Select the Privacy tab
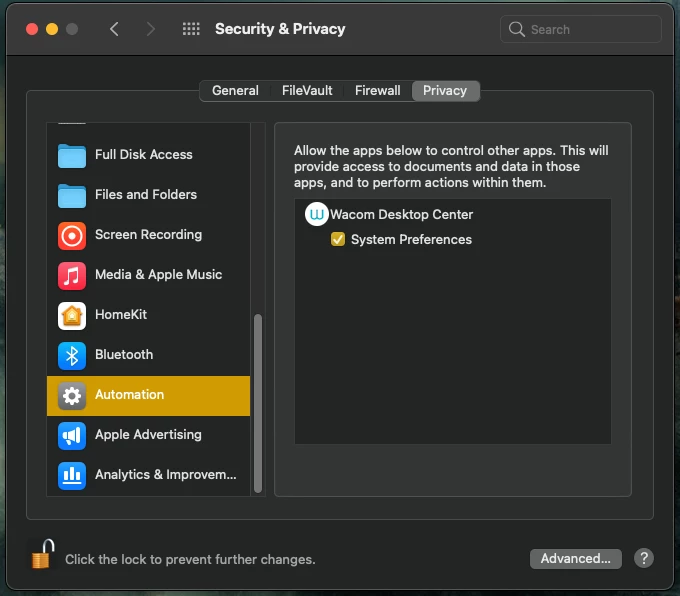Image resolution: width=680 pixels, height=596 pixels. 445,91
